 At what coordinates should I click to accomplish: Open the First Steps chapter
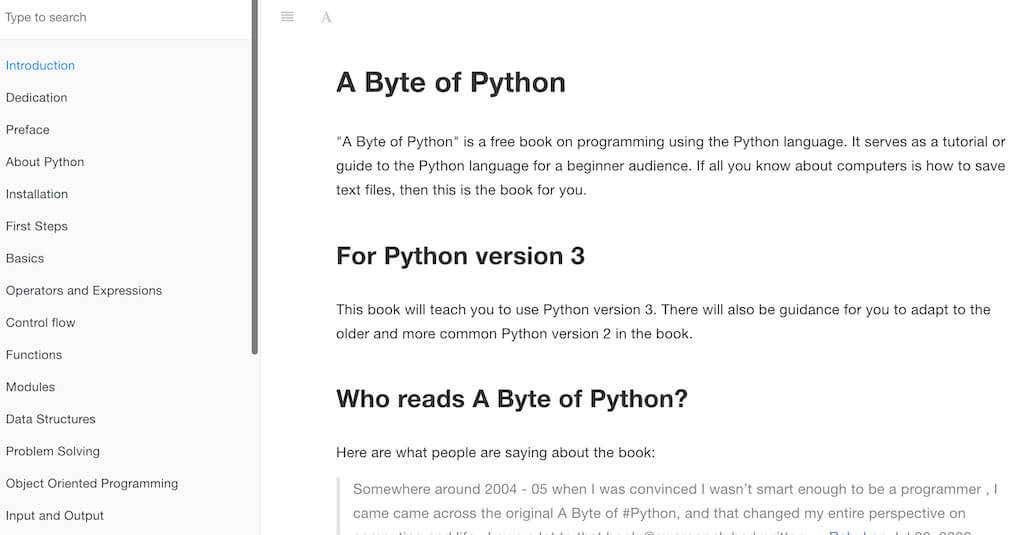click(37, 226)
